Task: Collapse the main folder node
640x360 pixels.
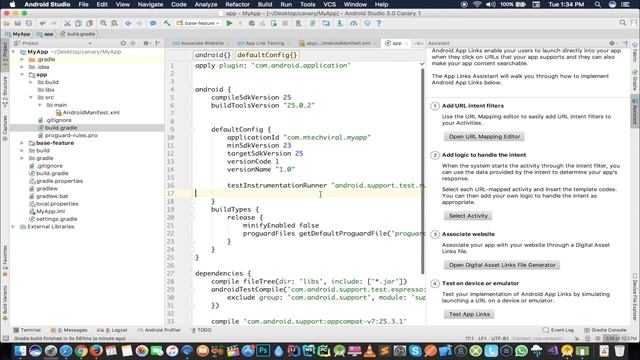Action: 40,105
